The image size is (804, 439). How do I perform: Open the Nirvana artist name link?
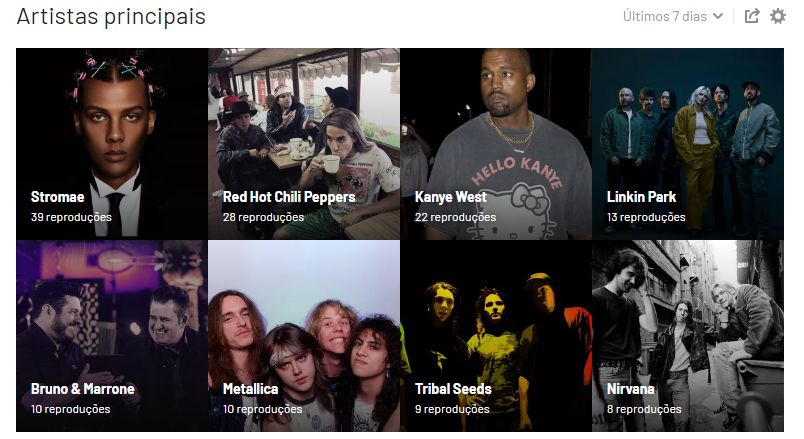pyautogui.click(x=631, y=389)
